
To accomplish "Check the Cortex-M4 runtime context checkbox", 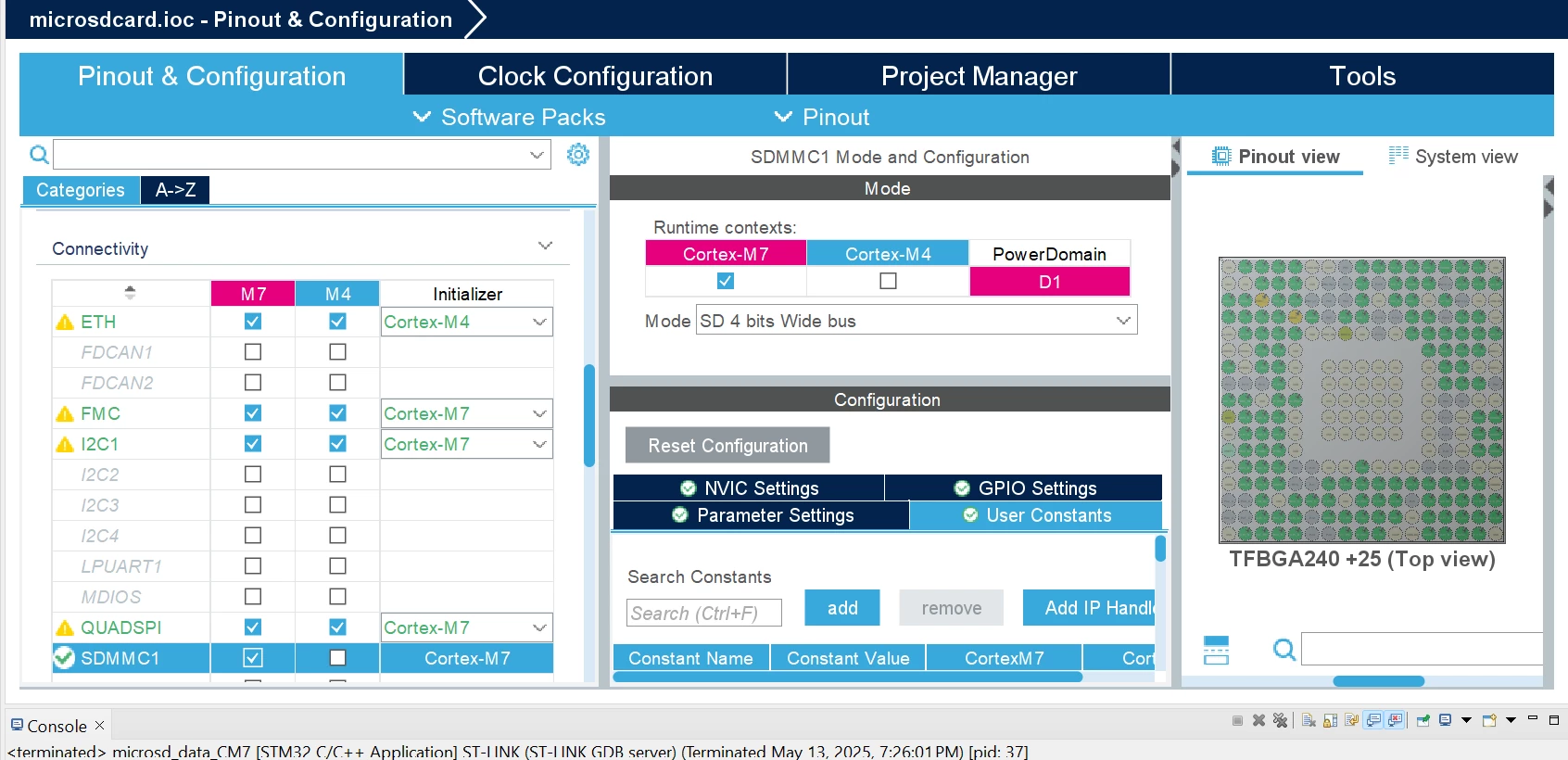I will (x=888, y=281).
